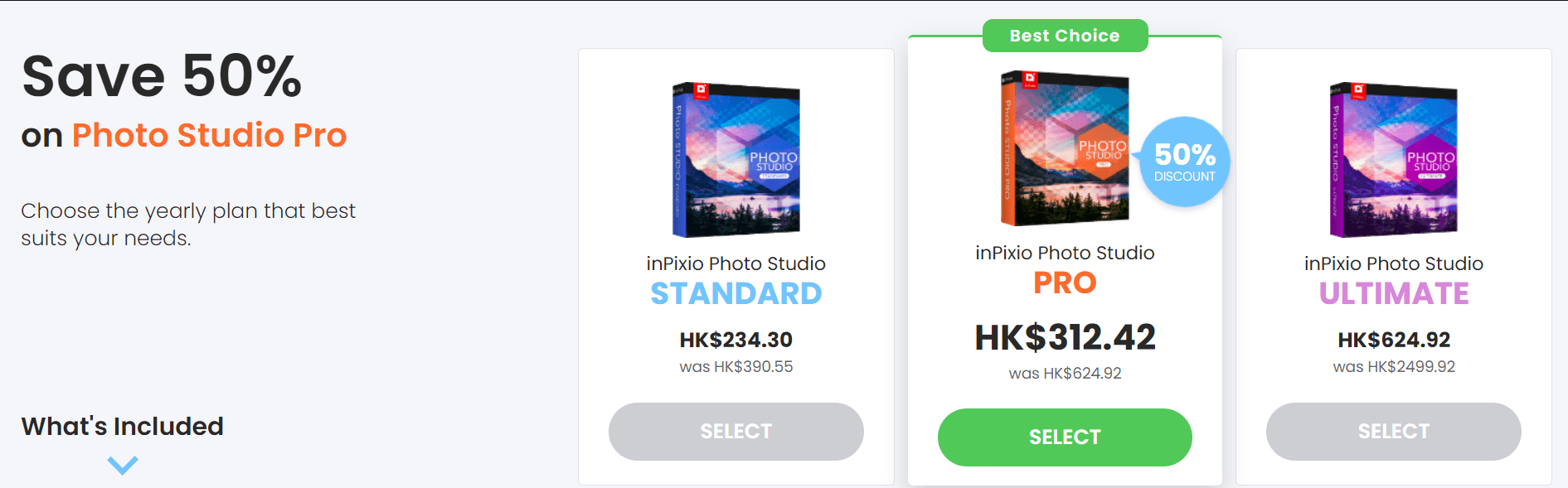Expand the What's Included section chevron
This screenshot has width=1568, height=488.
(122, 466)
